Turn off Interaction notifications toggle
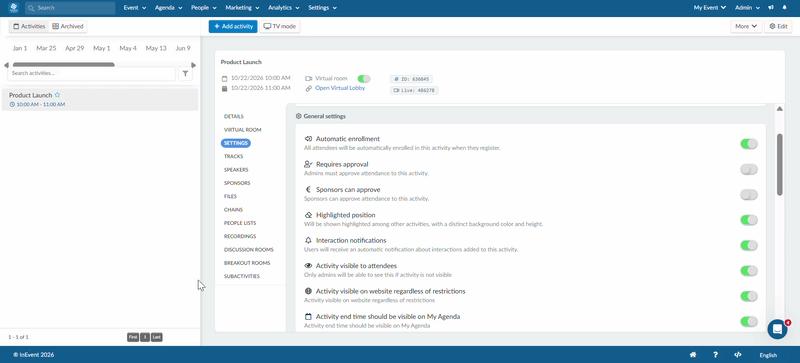Screen dimensions: 800x363 pyautogui.click(x=749, y=246)
